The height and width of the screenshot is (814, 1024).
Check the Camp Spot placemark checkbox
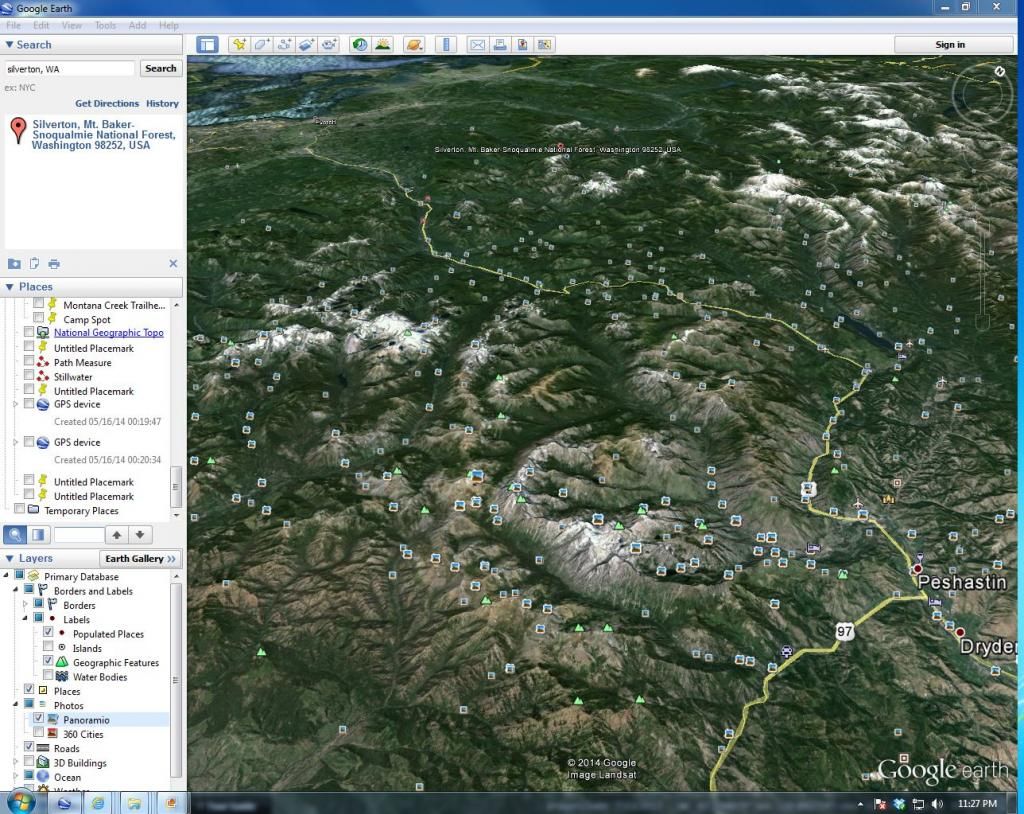(x=39, y=318)
